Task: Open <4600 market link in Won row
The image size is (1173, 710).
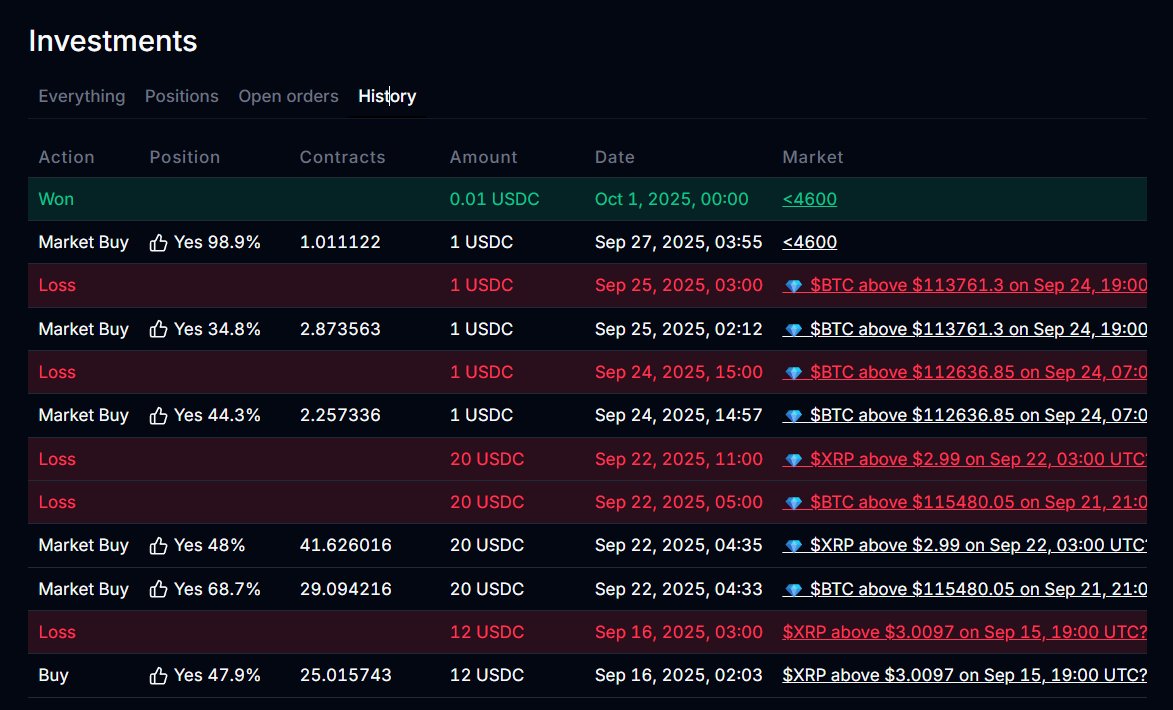Action: (809, 199)
